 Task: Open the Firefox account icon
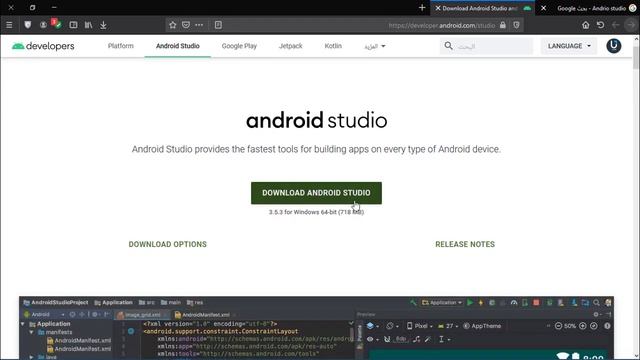43,25
